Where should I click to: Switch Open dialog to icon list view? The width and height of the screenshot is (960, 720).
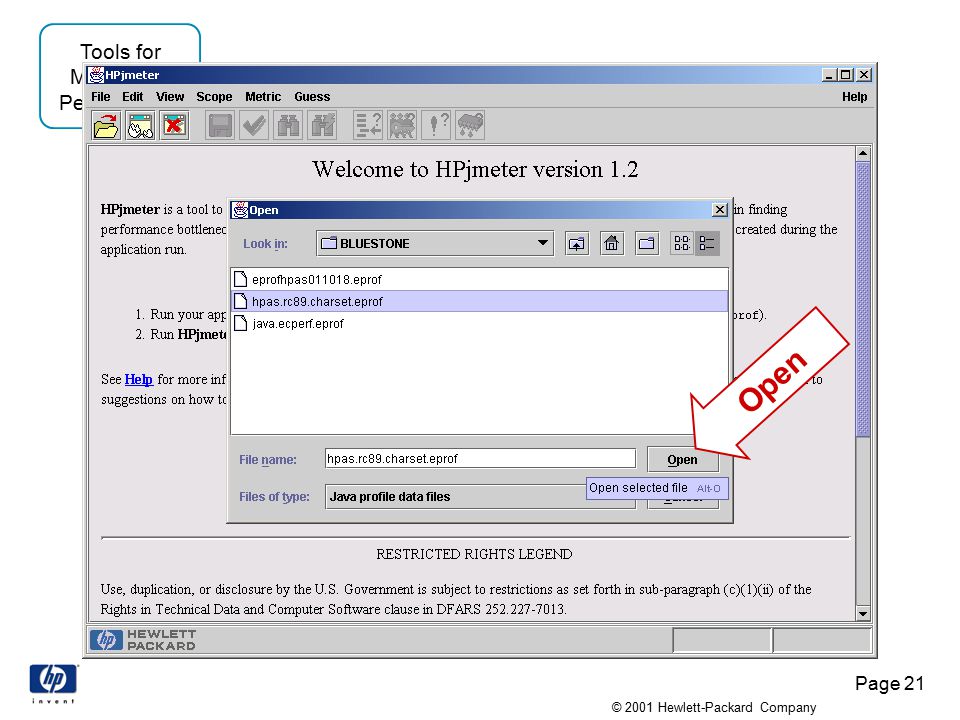(x=682, y=244)
